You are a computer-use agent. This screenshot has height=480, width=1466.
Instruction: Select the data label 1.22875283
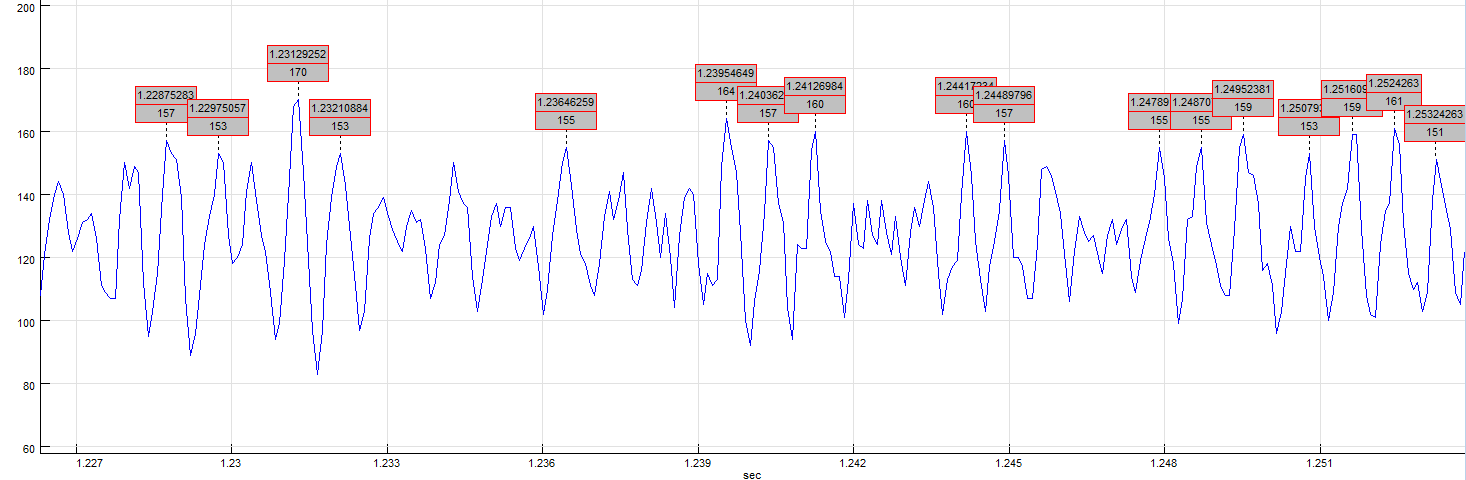[x=166, y=104]
